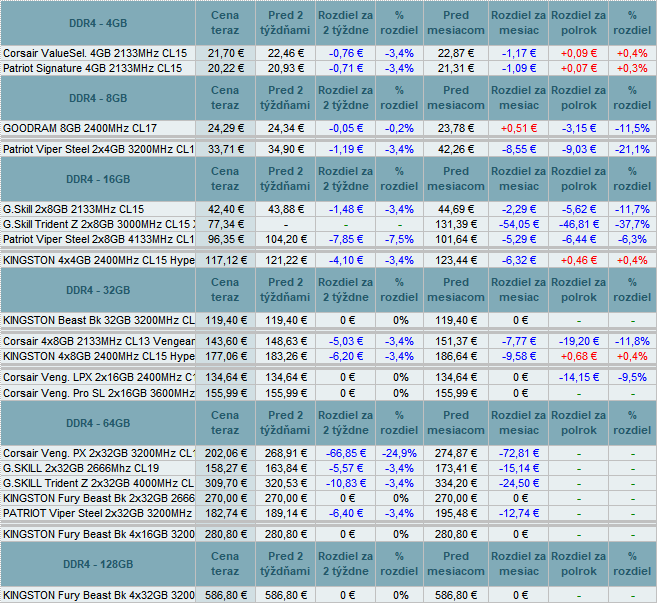The image size is (657, 603).
Task: Click the half-year difference -19,20 €
Action: [x=579, y=341]
